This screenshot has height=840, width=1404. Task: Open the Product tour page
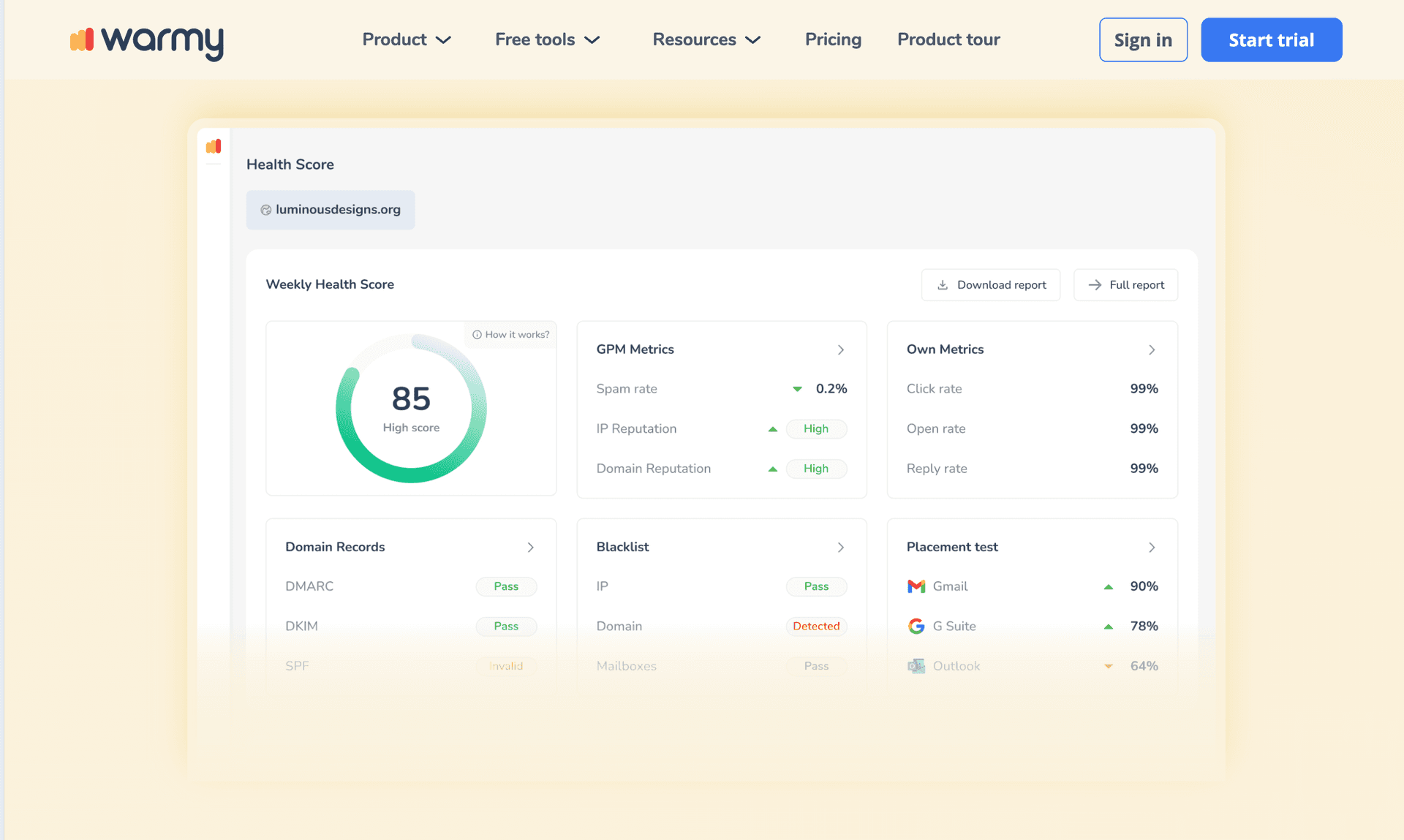948,39
